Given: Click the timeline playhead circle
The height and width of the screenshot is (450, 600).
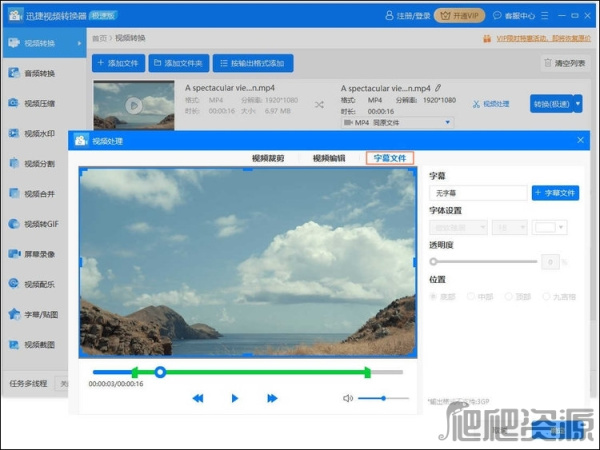Looking at the screenshot, I should (x=160, y=372).
